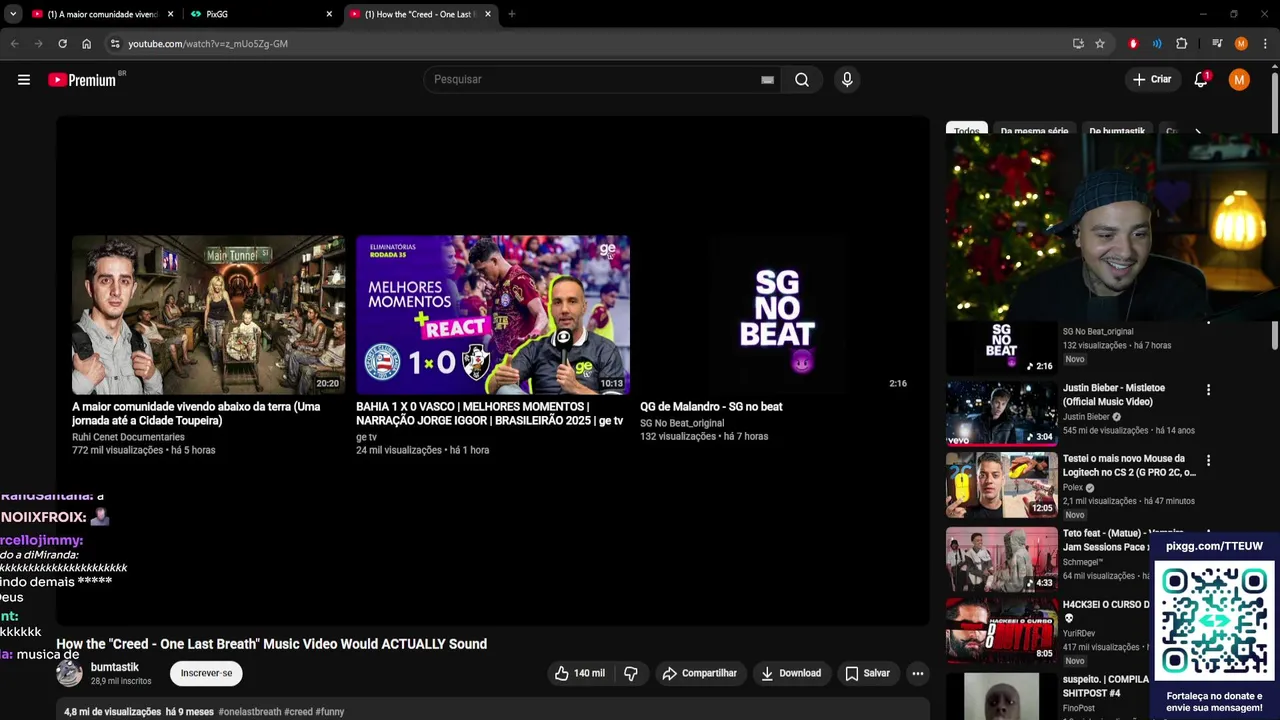The image size is (1280, 720).
Task: Open Ruhi Cenet Documentaries channel link
Action: click(128, 437)
